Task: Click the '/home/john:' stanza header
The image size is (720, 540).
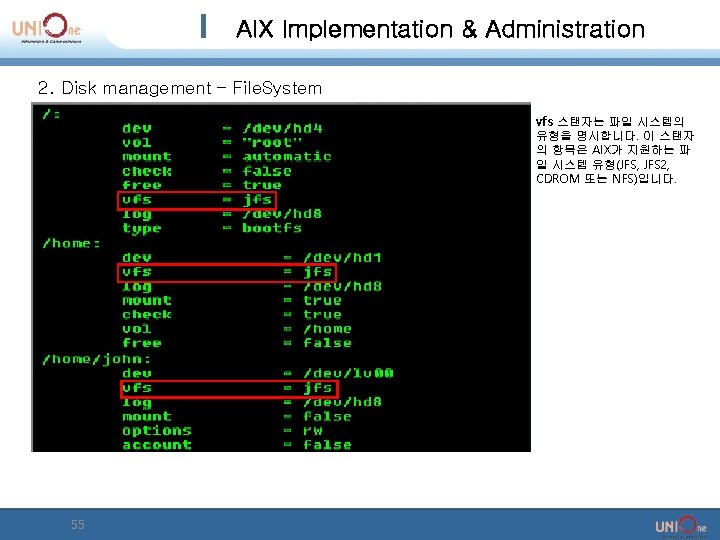Action: coord(96,359)
